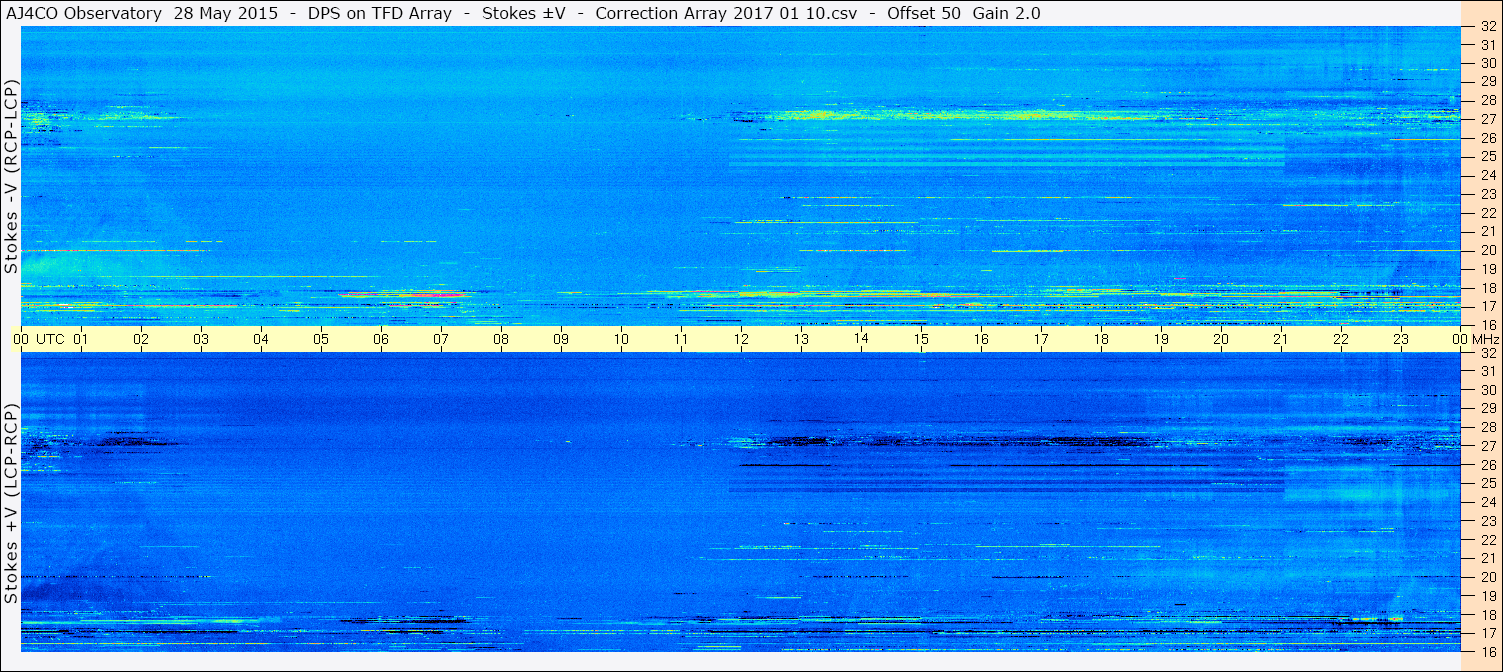Select the 04 hour mark on the time axis
This screenshot has width=1503, height=672.
(x=261, y=339)
